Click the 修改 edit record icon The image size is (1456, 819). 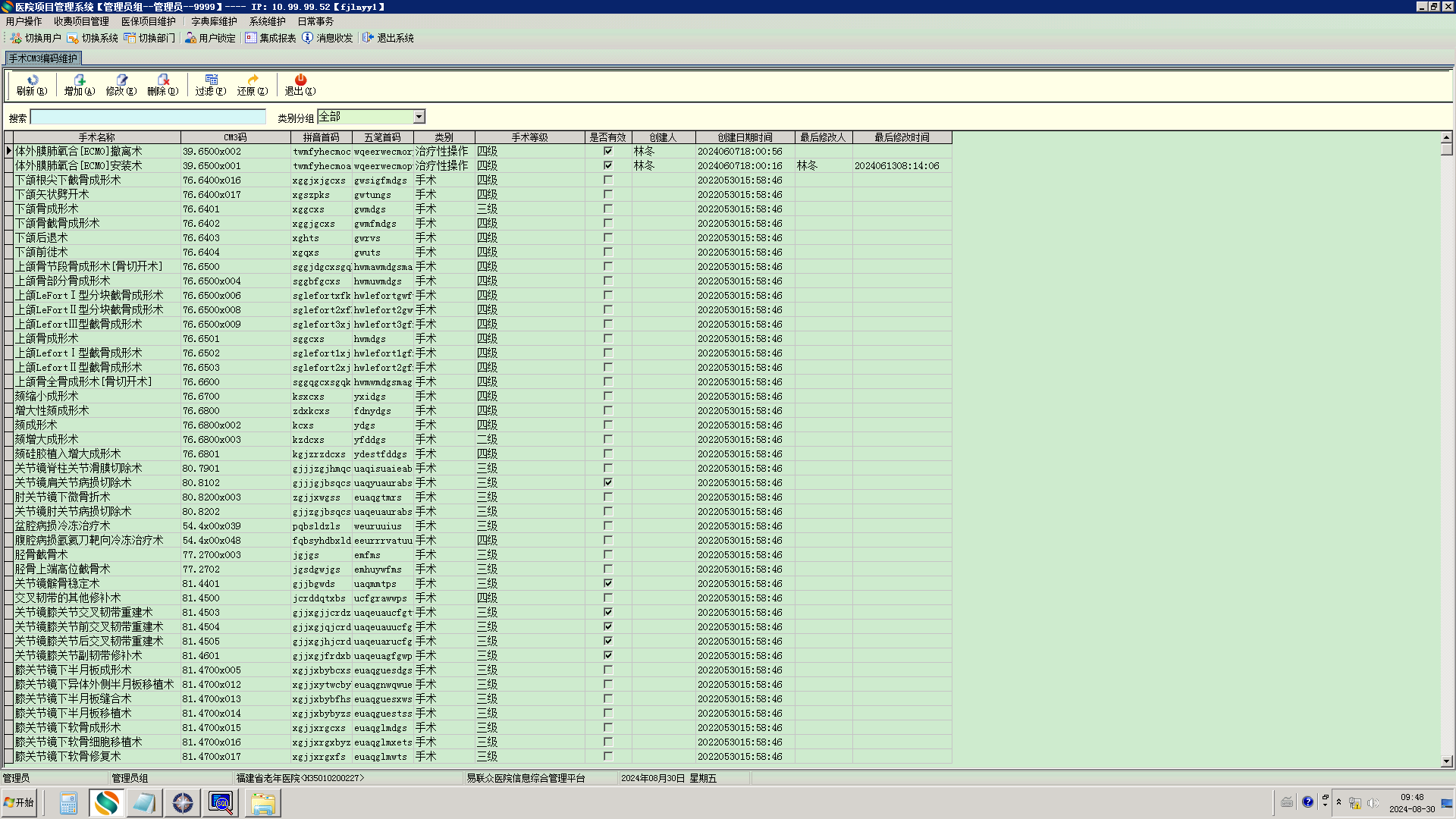tap(121, 80)
